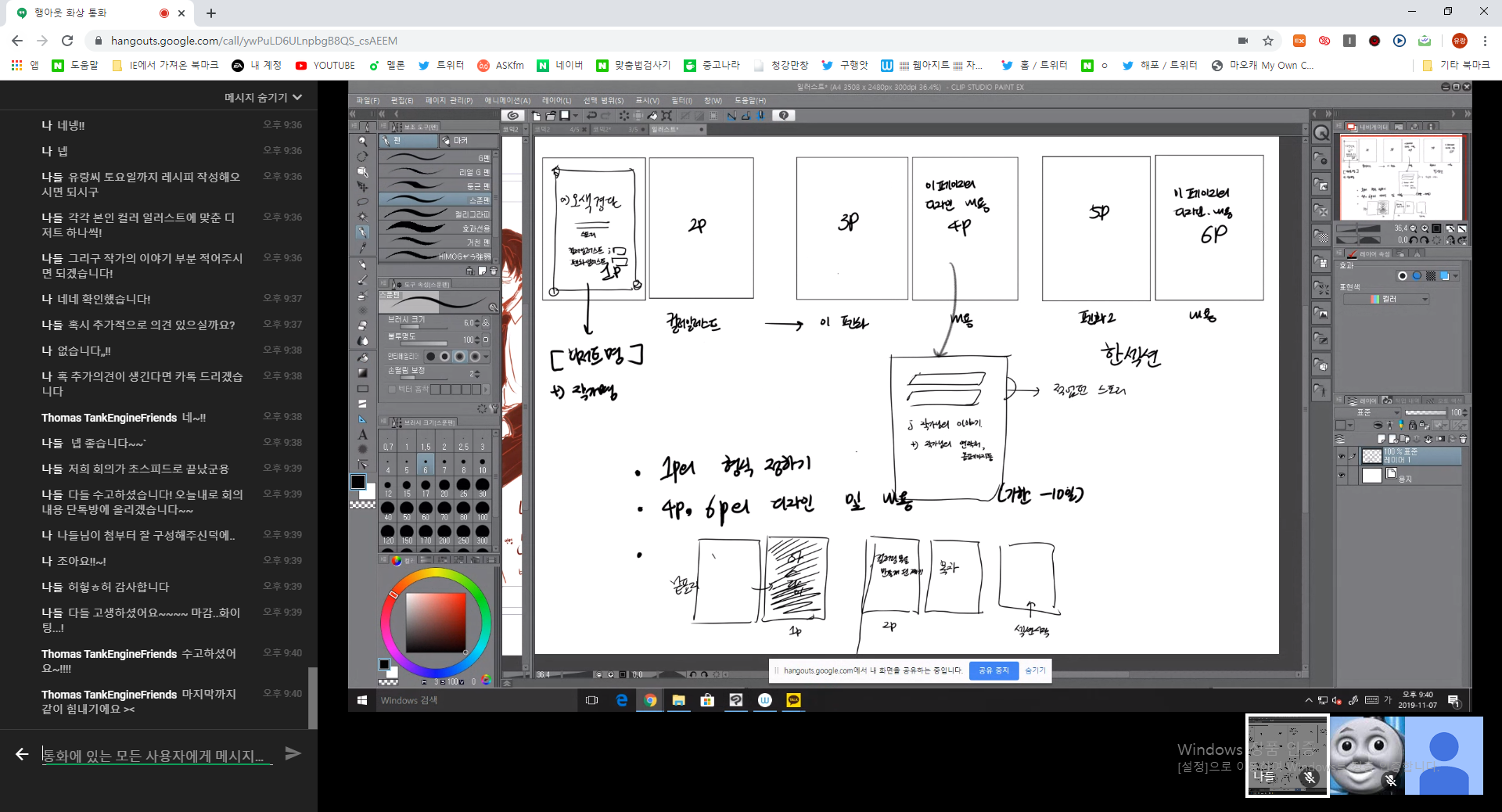Select the Rotate/Move view tool

pyautogui.click(x=362, y=156)
